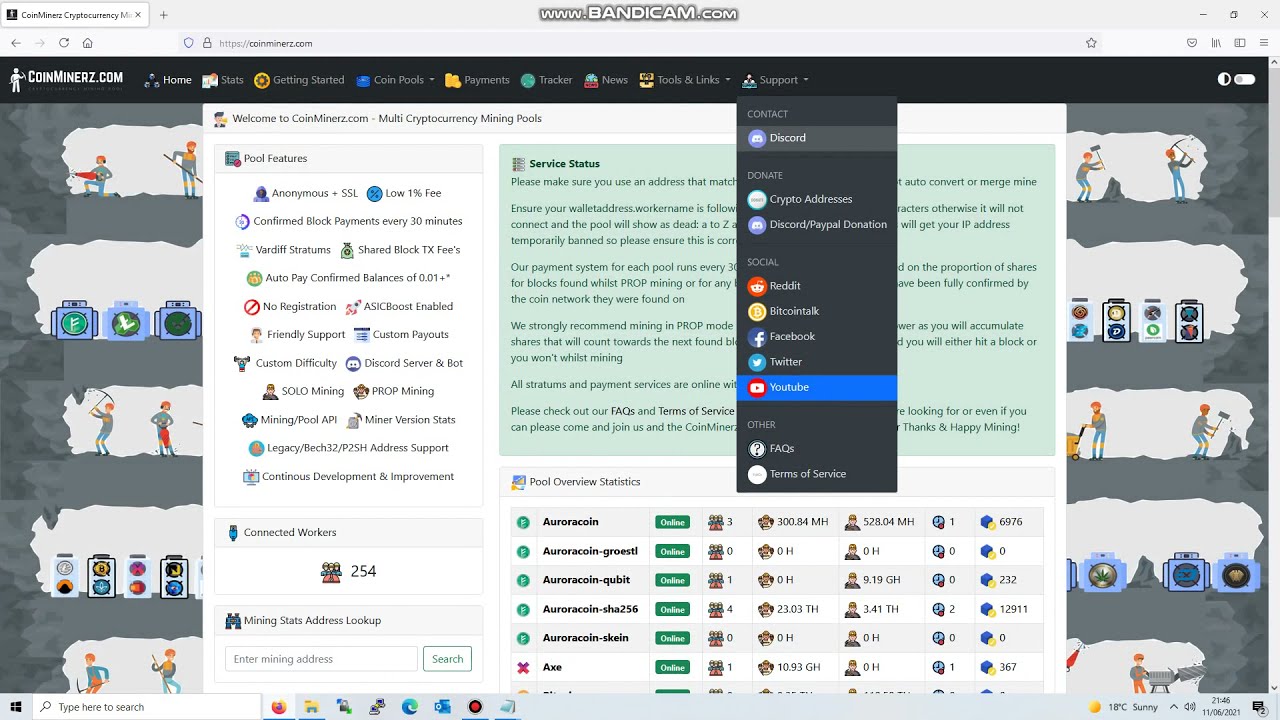Open the Auroracoin pool link

(x=570, y=522)
